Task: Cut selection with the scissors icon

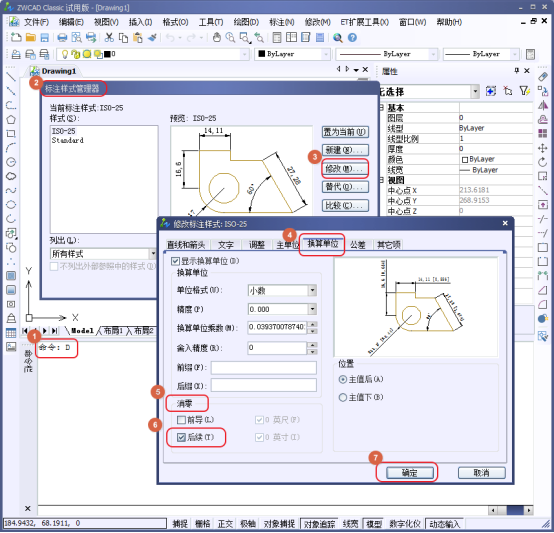Action: [x=109, y=37]
